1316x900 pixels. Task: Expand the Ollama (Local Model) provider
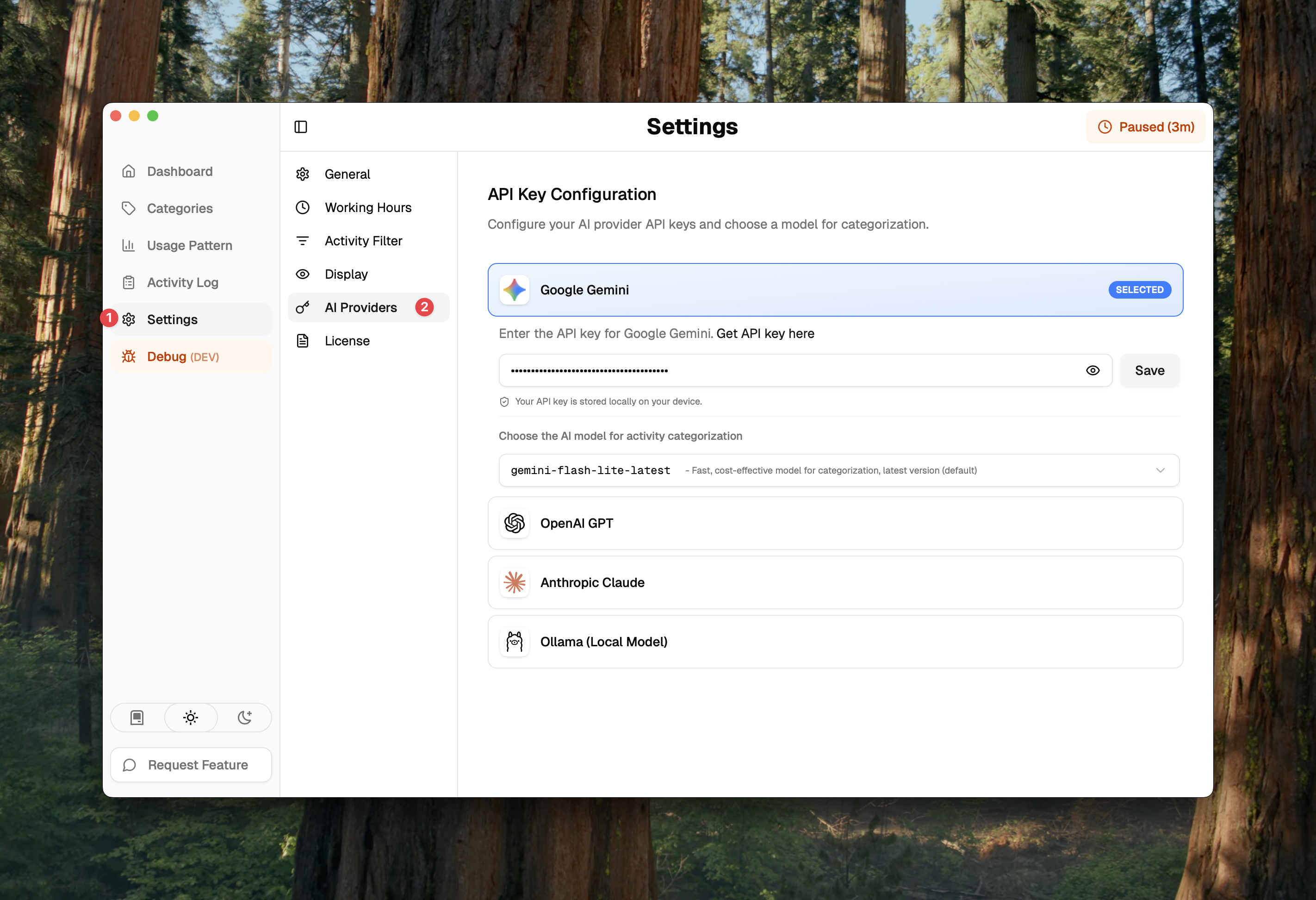click(835, 642)
